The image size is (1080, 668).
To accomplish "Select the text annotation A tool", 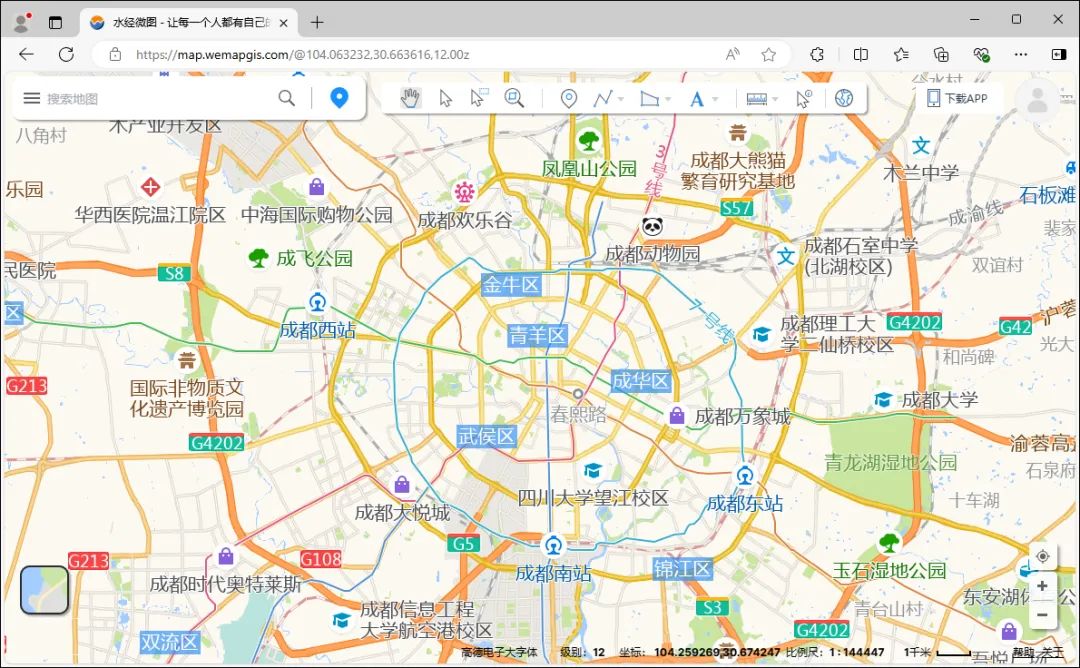I will 696,99.
